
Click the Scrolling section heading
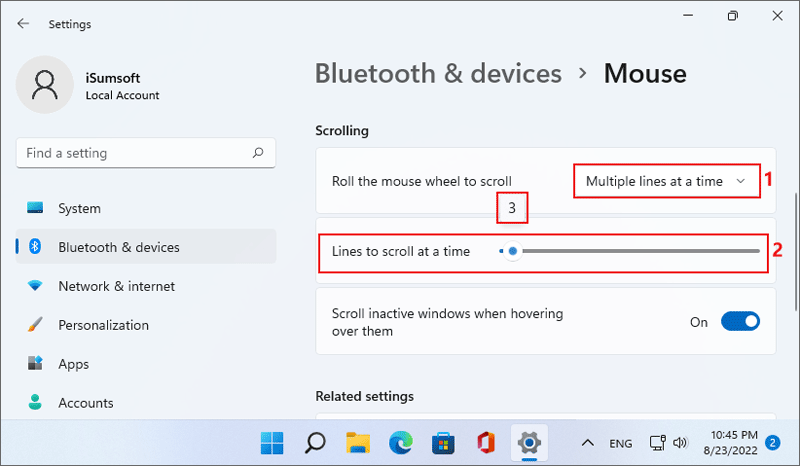point(342,131)
